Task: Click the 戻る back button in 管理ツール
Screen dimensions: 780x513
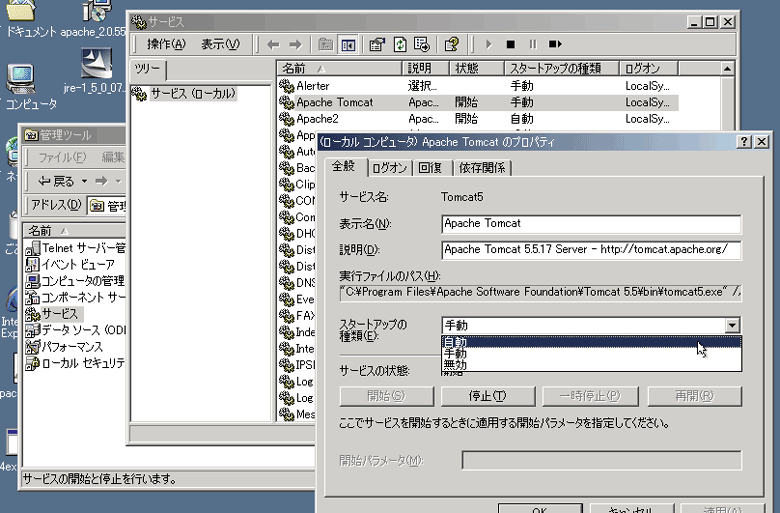Action: 57,181
